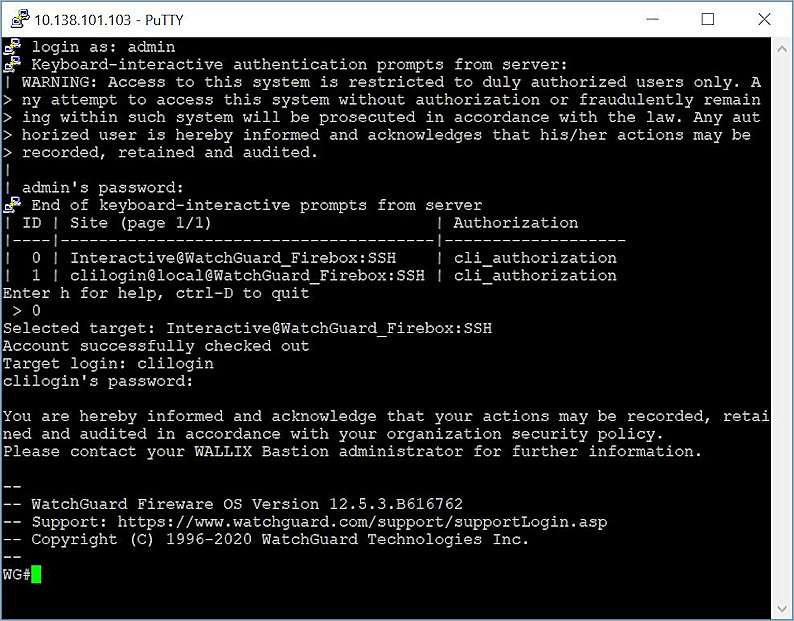Click the WatchGuard support URL

tap(362, 522)
